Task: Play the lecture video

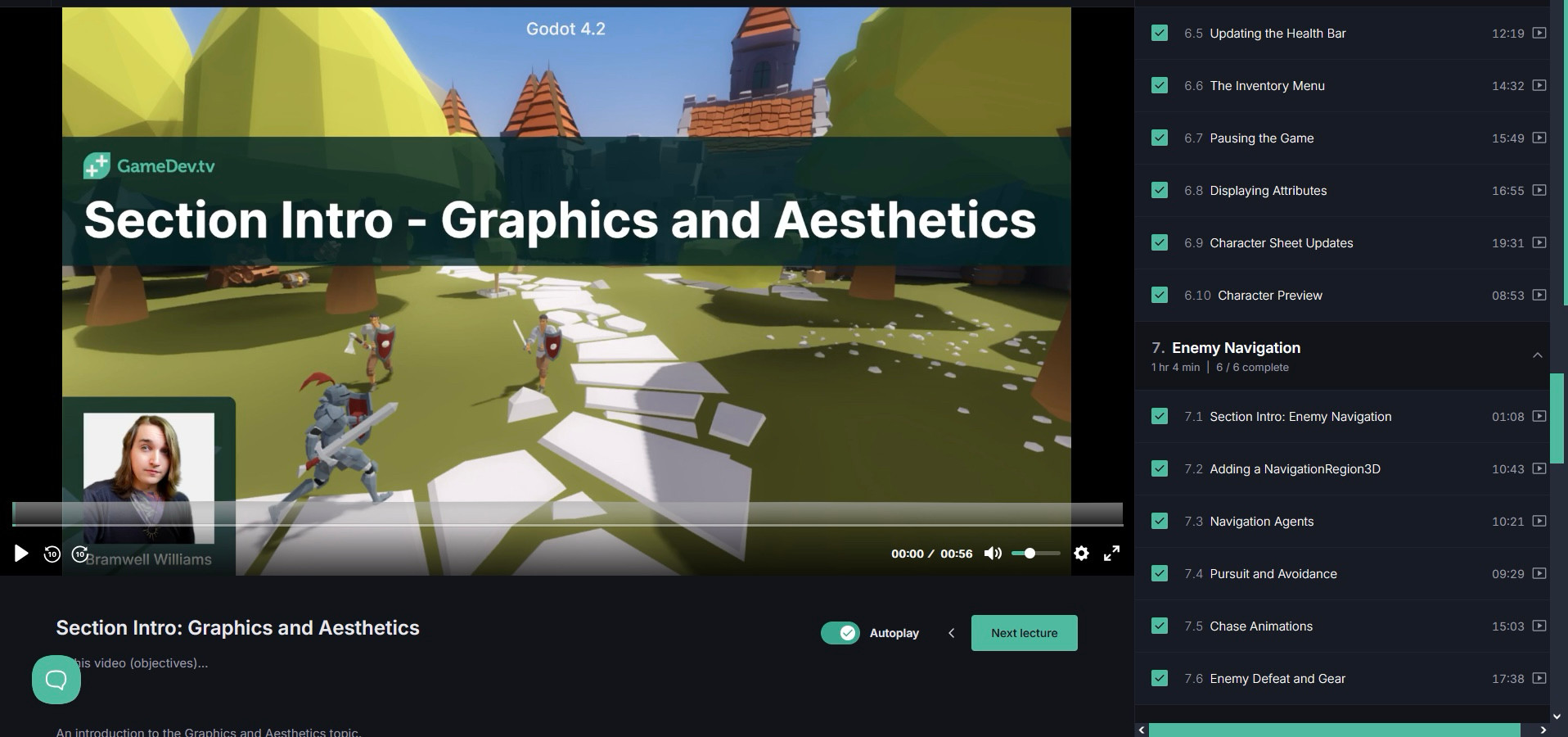Action: click(21, 554)
